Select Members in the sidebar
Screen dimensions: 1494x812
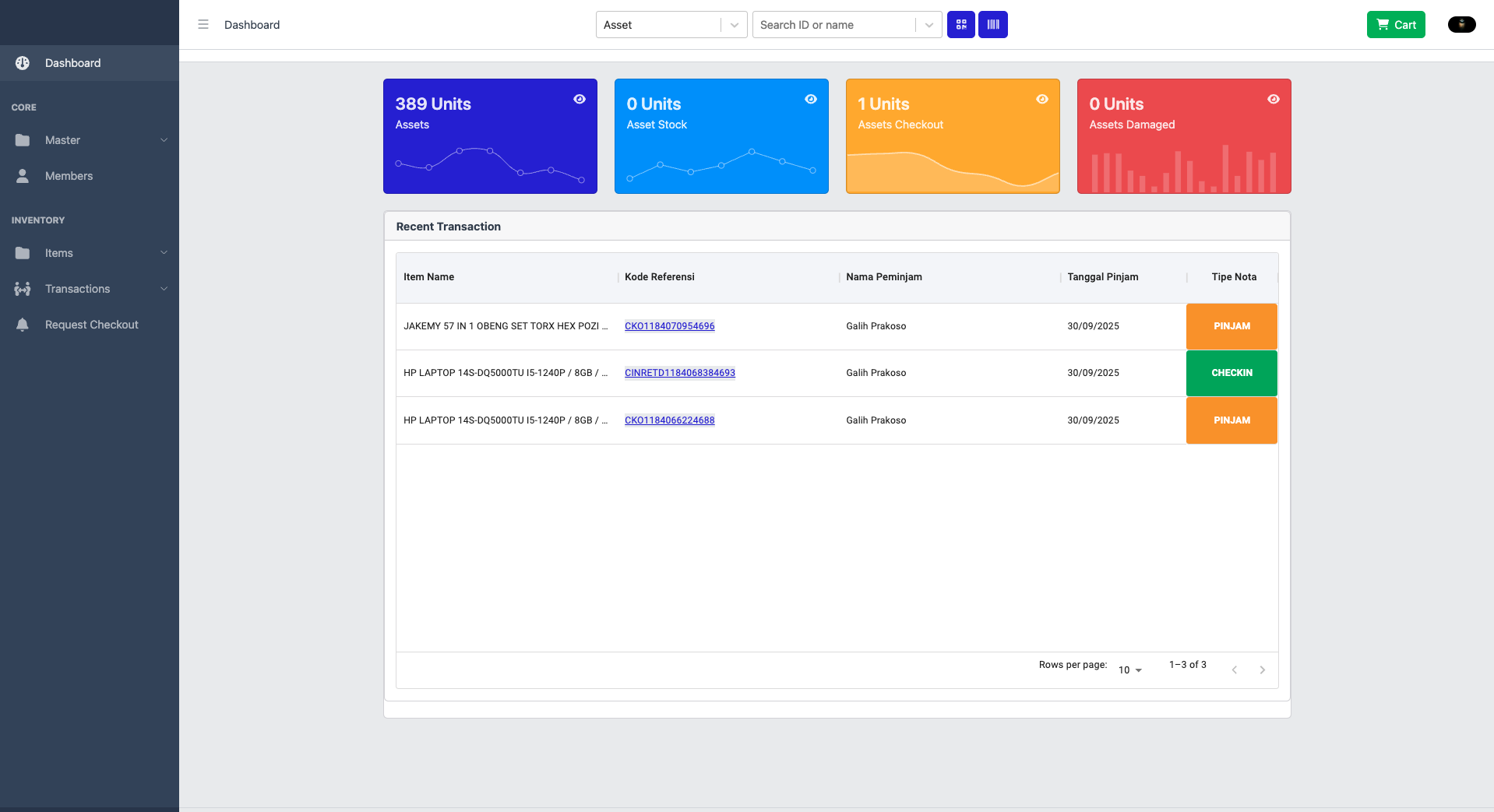pyautogui.click(x=69, y=176)
